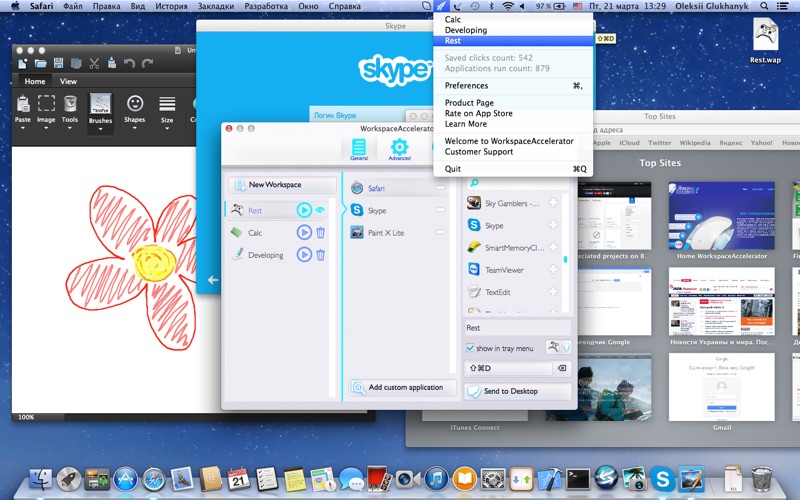Select Quit in the tray menu
The image size is (800, 500).
coord(513,169)
